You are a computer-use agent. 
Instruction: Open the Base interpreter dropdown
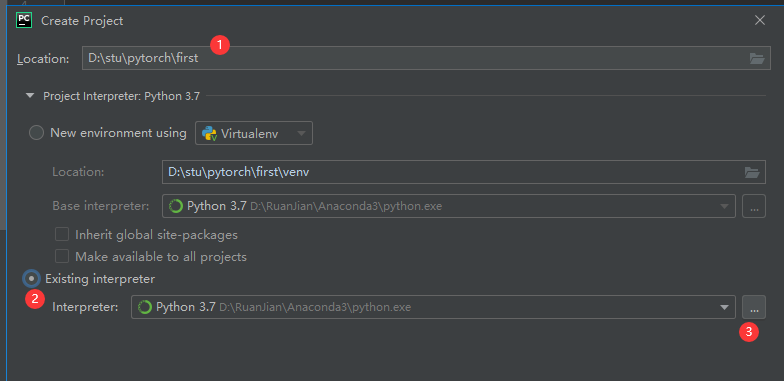724,206
